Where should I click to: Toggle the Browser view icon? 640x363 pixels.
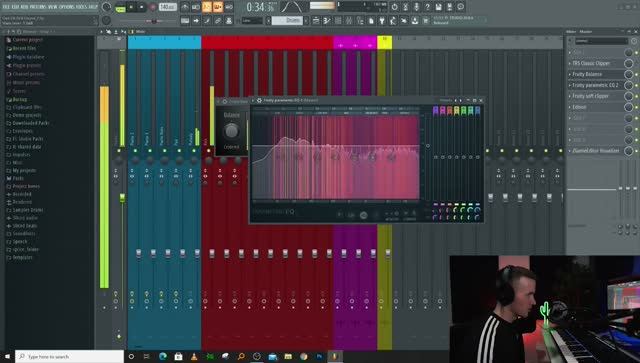(360, 20)
